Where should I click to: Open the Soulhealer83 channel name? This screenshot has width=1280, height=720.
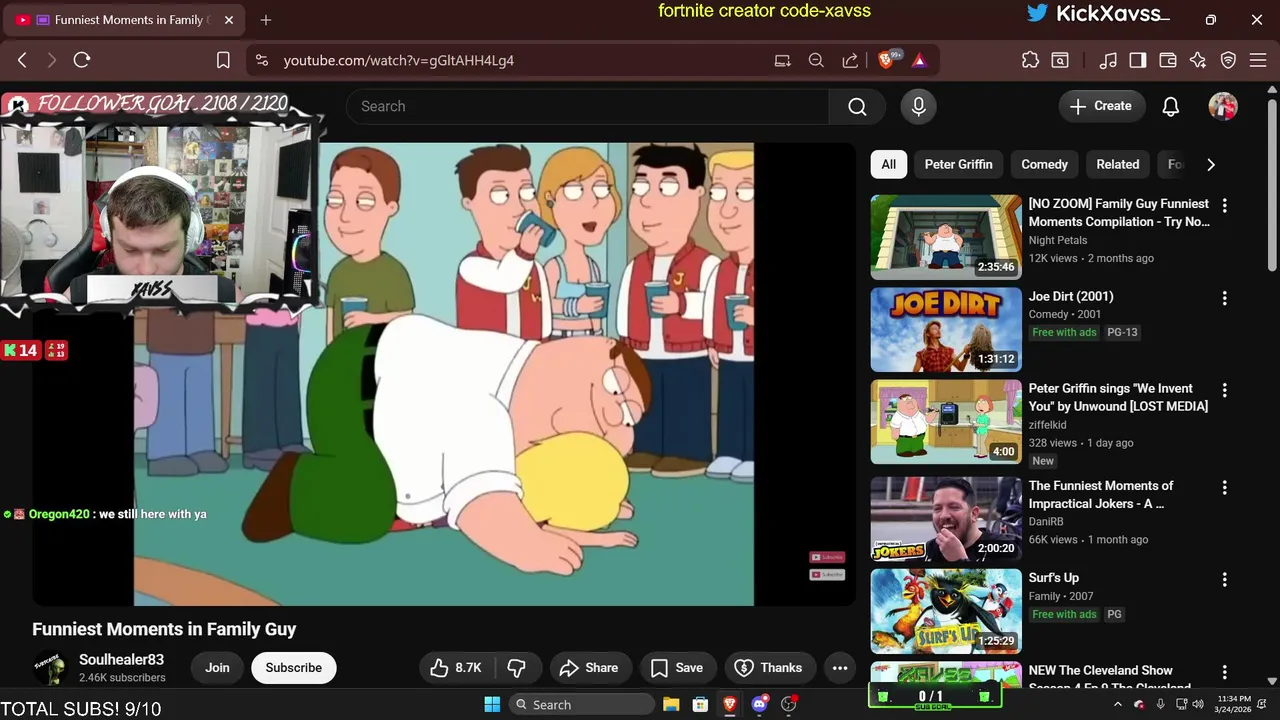(x=121, y=660)
